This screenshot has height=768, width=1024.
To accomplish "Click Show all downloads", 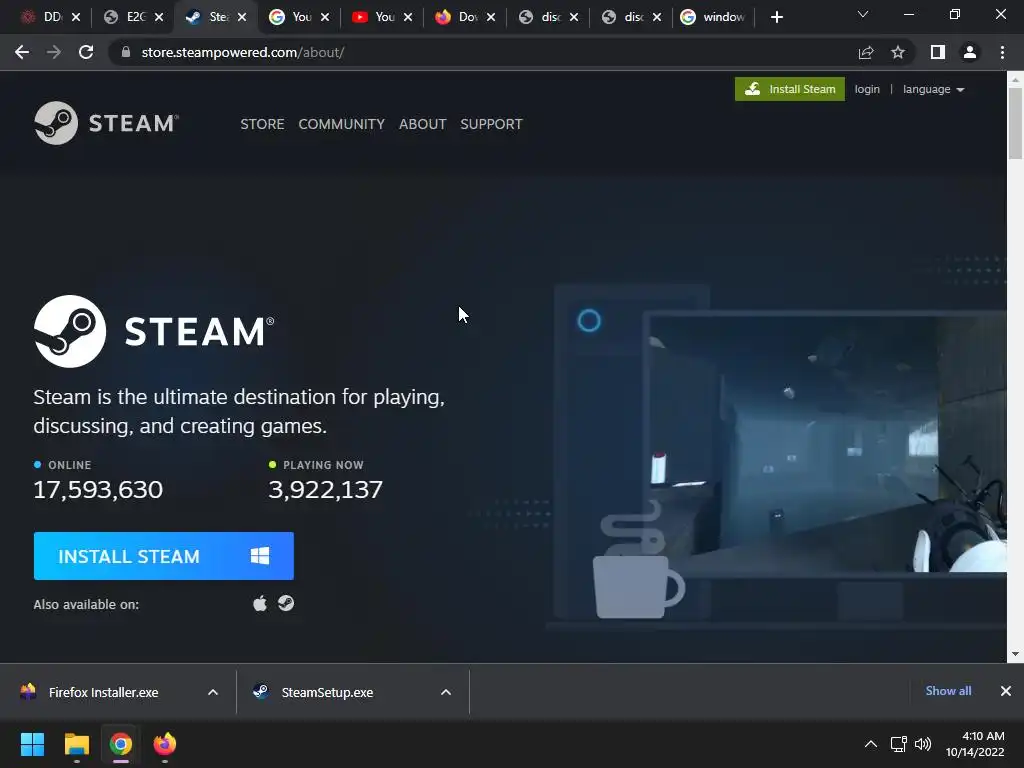I will click(948, 691).
